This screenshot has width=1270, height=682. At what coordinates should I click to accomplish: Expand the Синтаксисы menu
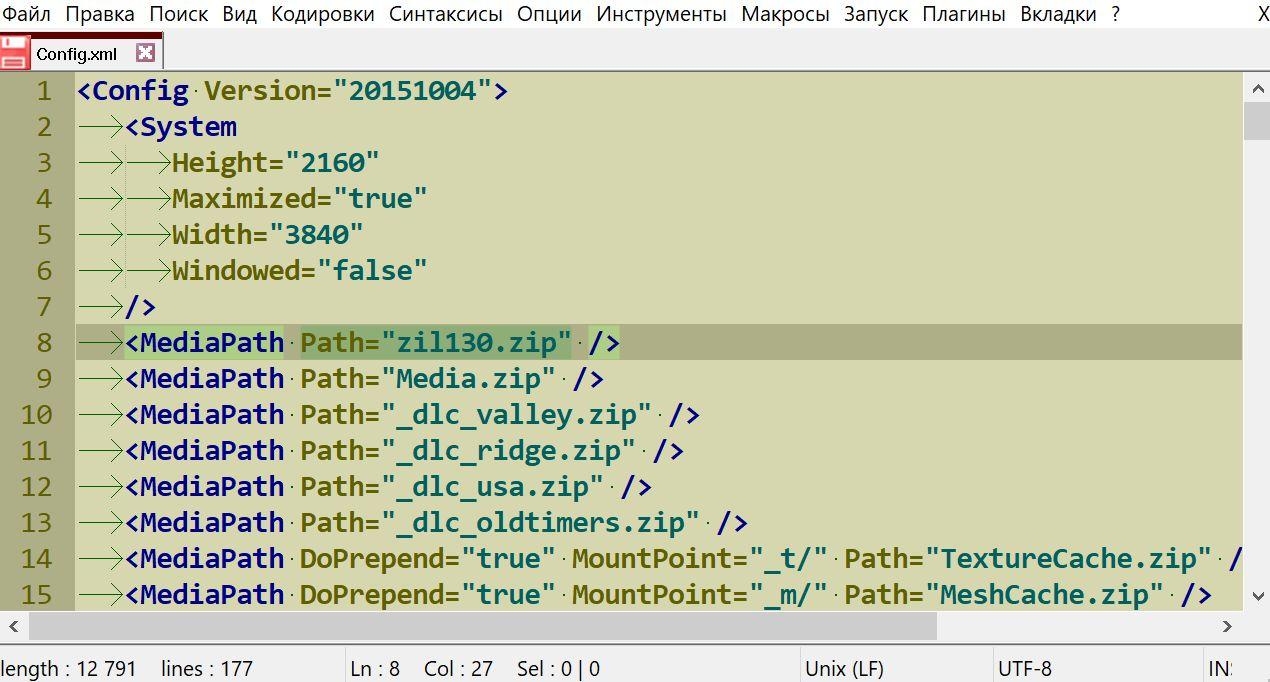[x=446, y=14]
